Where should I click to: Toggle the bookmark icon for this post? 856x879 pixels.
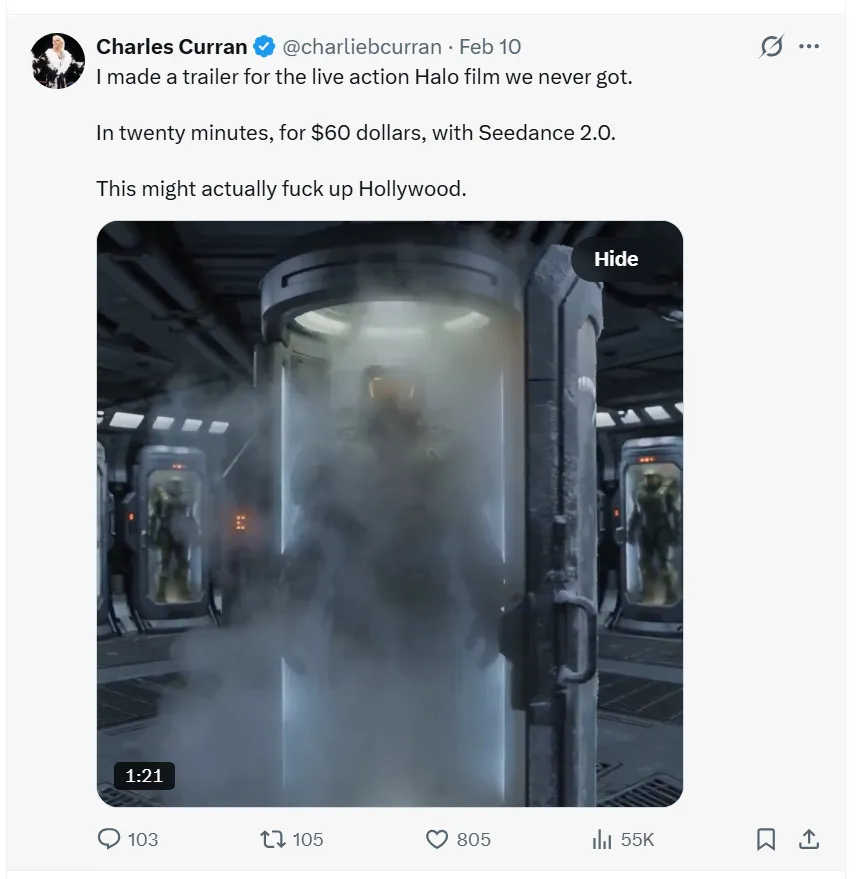[766, 839]
